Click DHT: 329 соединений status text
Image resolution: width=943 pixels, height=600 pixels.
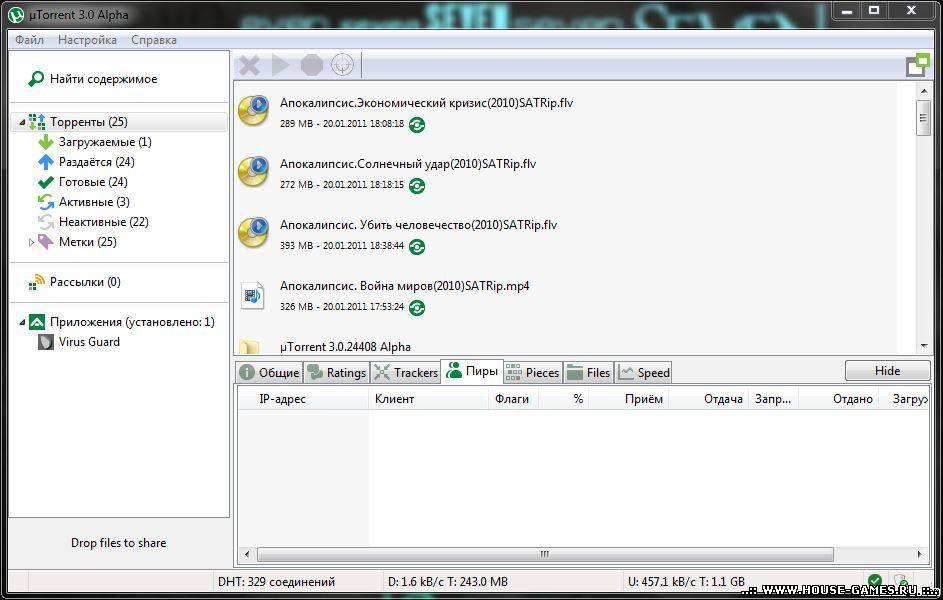pos(277,581)
